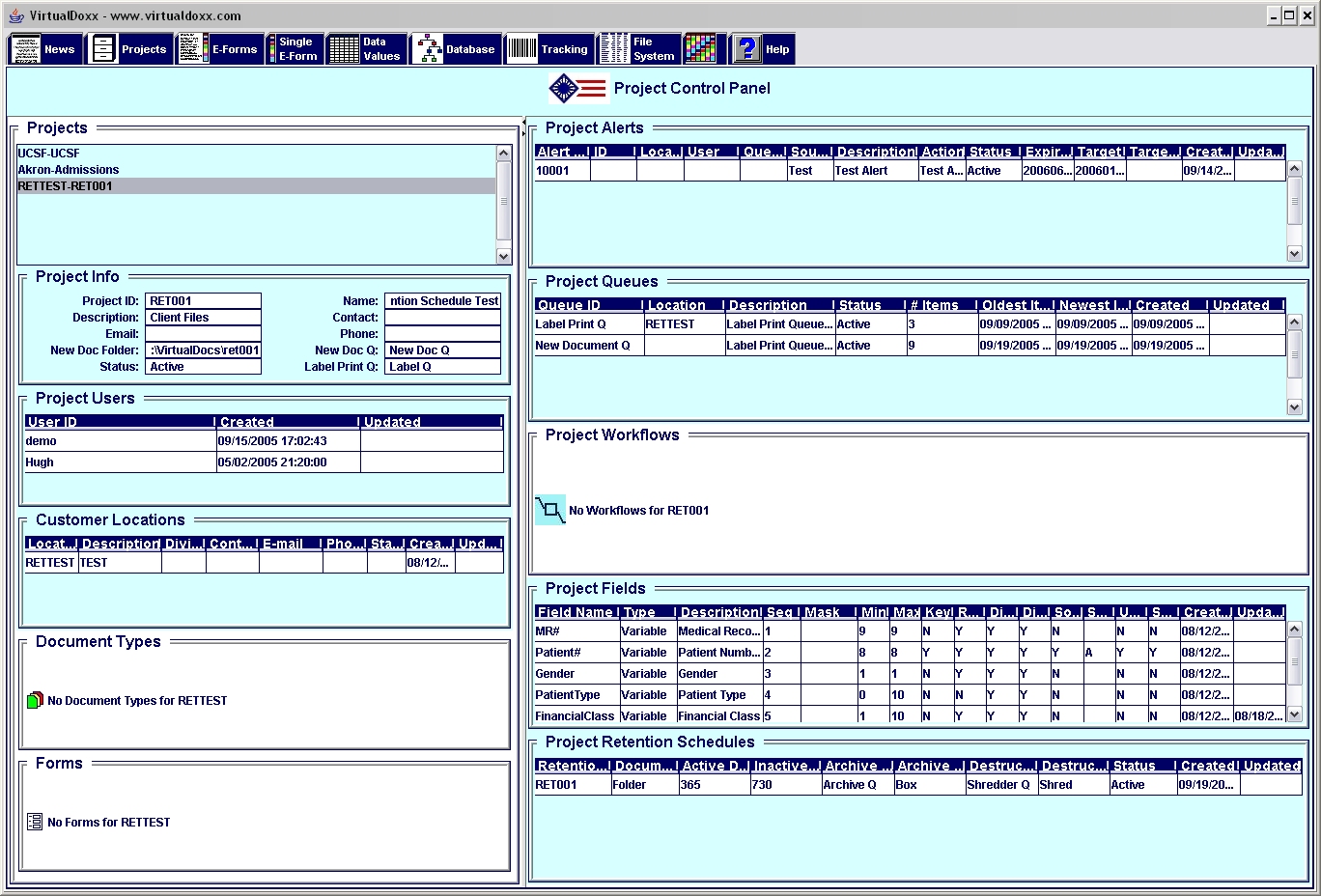Select the UCSF-UCSF project
1321x896 pixels.
click(x=256, y=154)
